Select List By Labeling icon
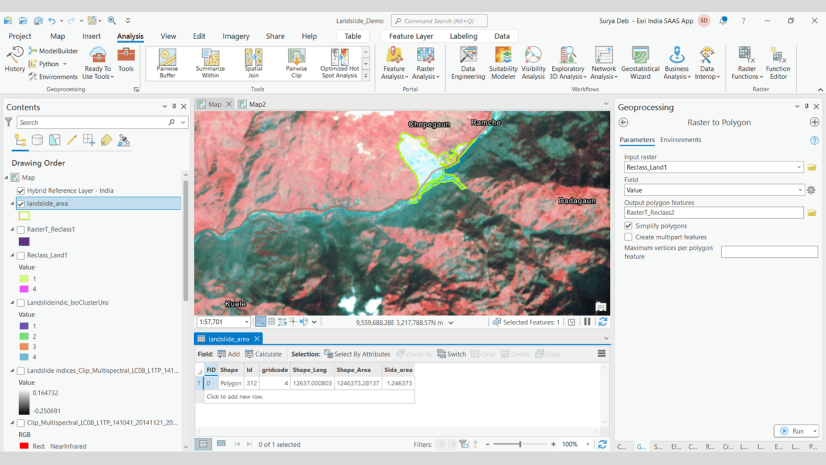 pyautogui.click(x=106, y=140)
